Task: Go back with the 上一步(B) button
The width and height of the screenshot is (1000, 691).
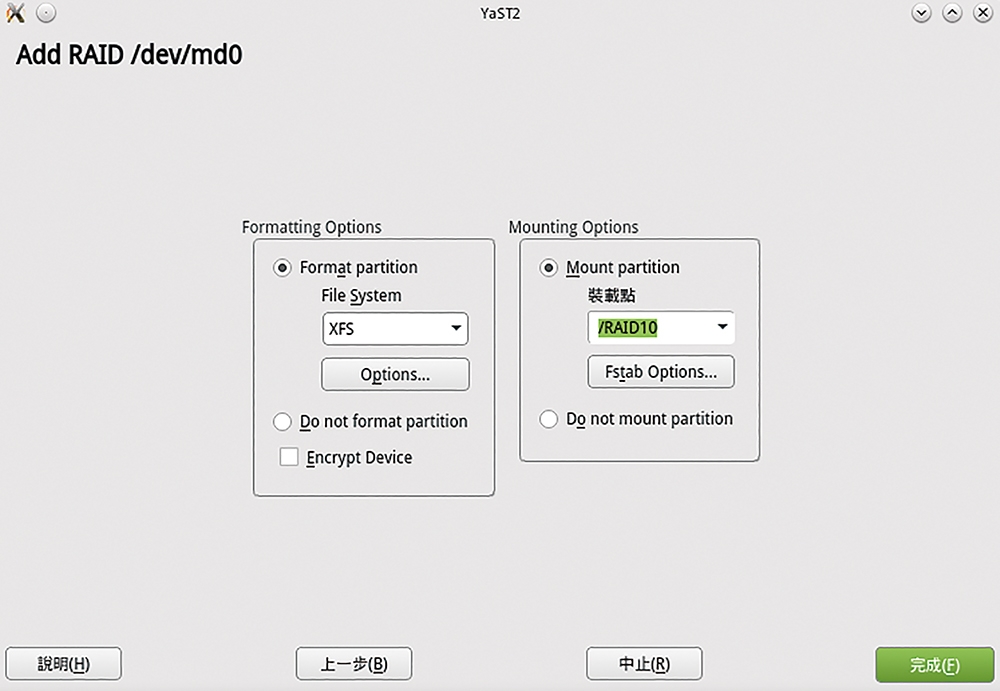Action: pos(354,664)
